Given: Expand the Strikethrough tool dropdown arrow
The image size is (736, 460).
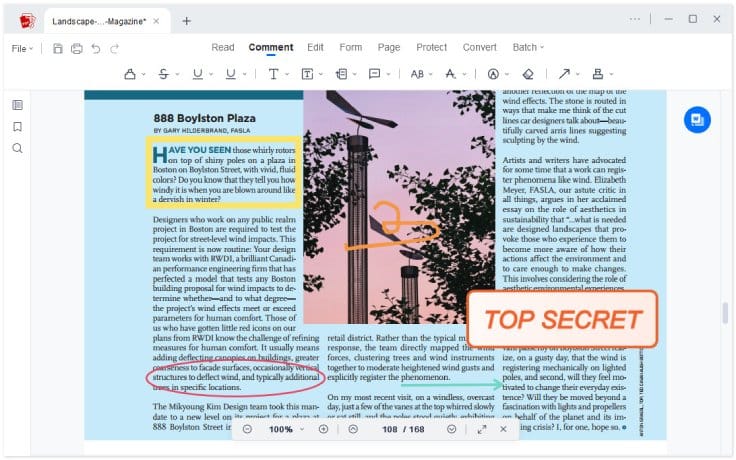Looking at the screenshot, I should [x=177, y=75].
